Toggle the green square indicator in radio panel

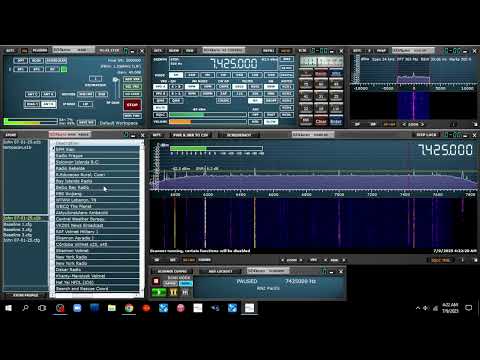pos(64,69)
